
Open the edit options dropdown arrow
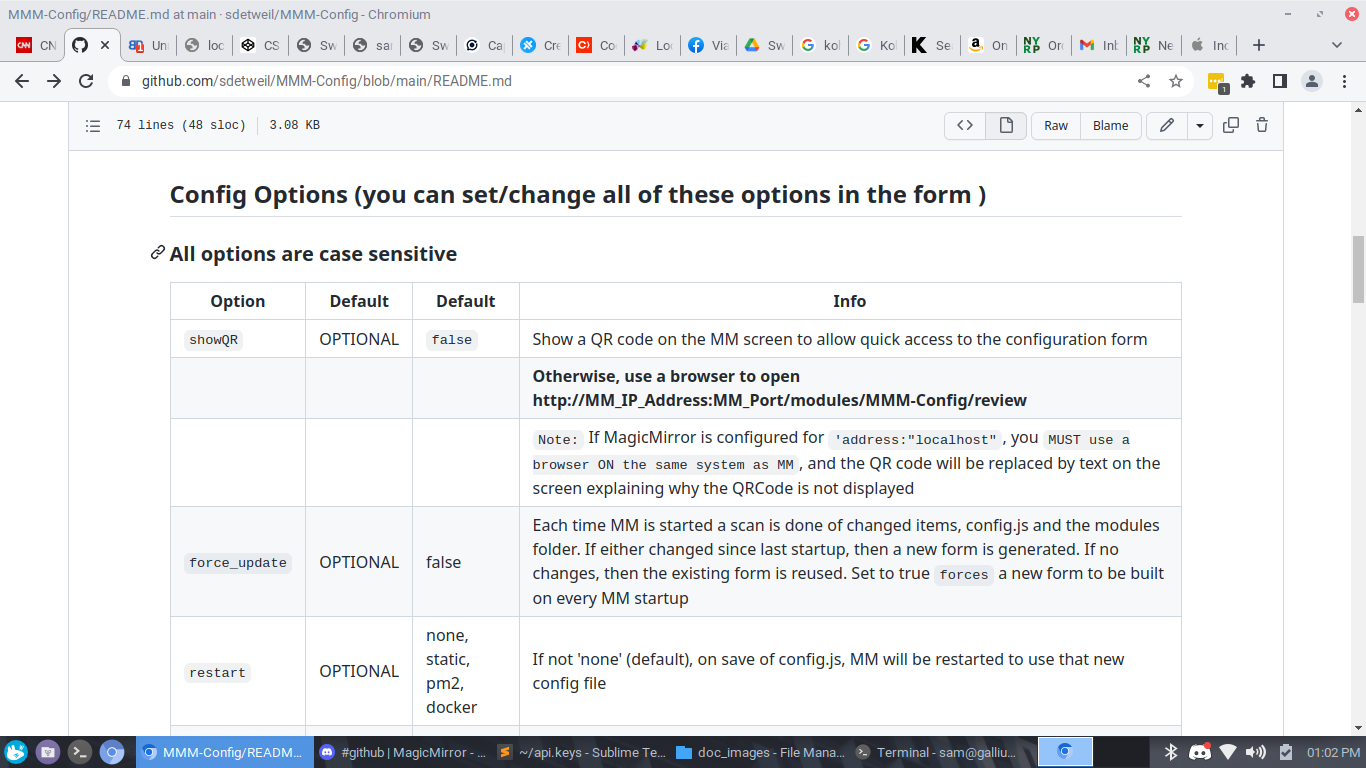tap(1199, 125)
